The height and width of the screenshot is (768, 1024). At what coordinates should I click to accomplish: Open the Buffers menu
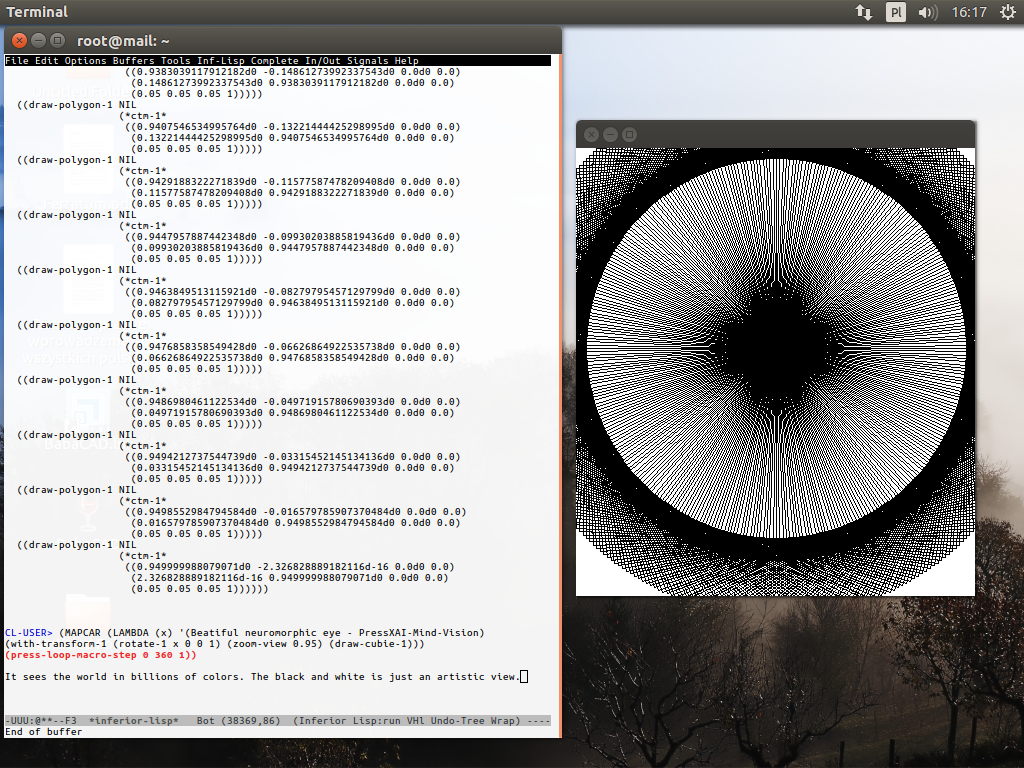tap(134, 61)
